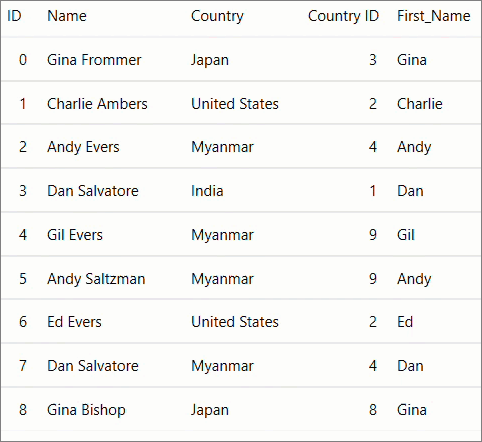
Task: Click the Andy Saltzman name cell
Action: 96,279
